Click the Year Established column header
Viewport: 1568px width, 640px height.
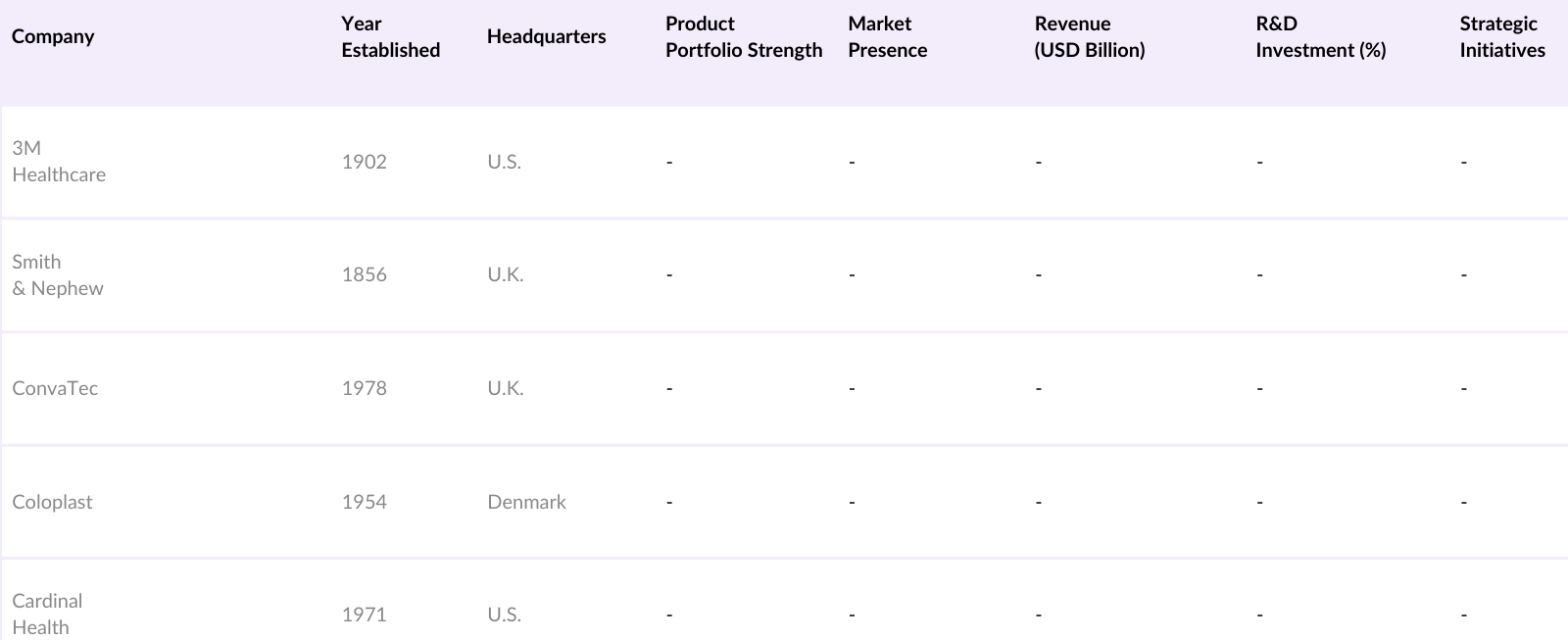point(390,36)
